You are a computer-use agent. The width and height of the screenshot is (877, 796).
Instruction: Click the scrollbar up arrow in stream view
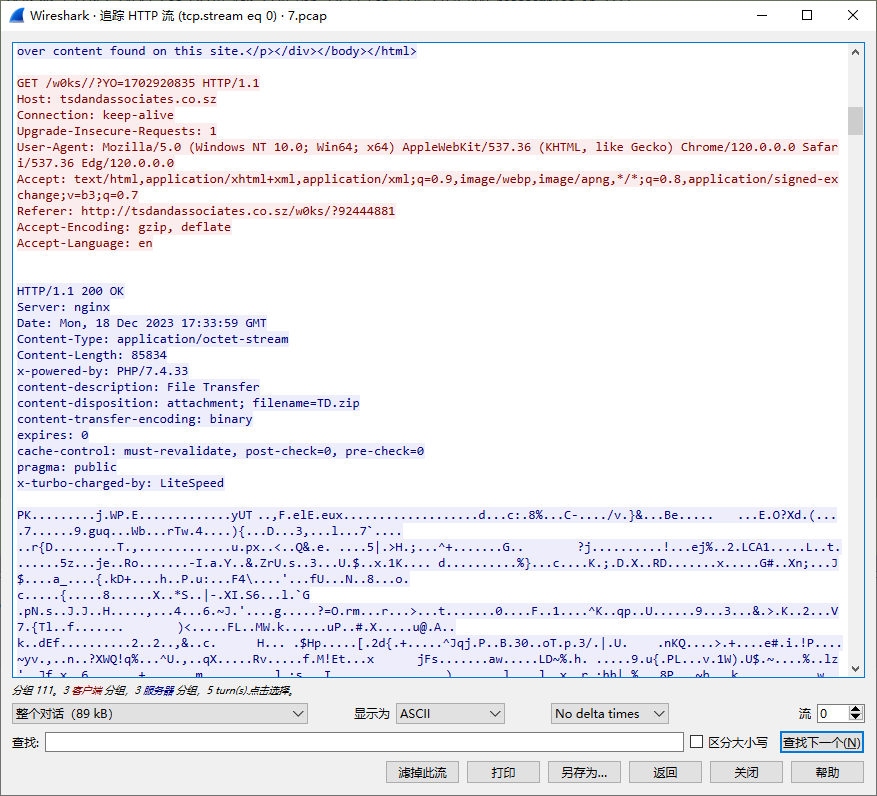855,51
